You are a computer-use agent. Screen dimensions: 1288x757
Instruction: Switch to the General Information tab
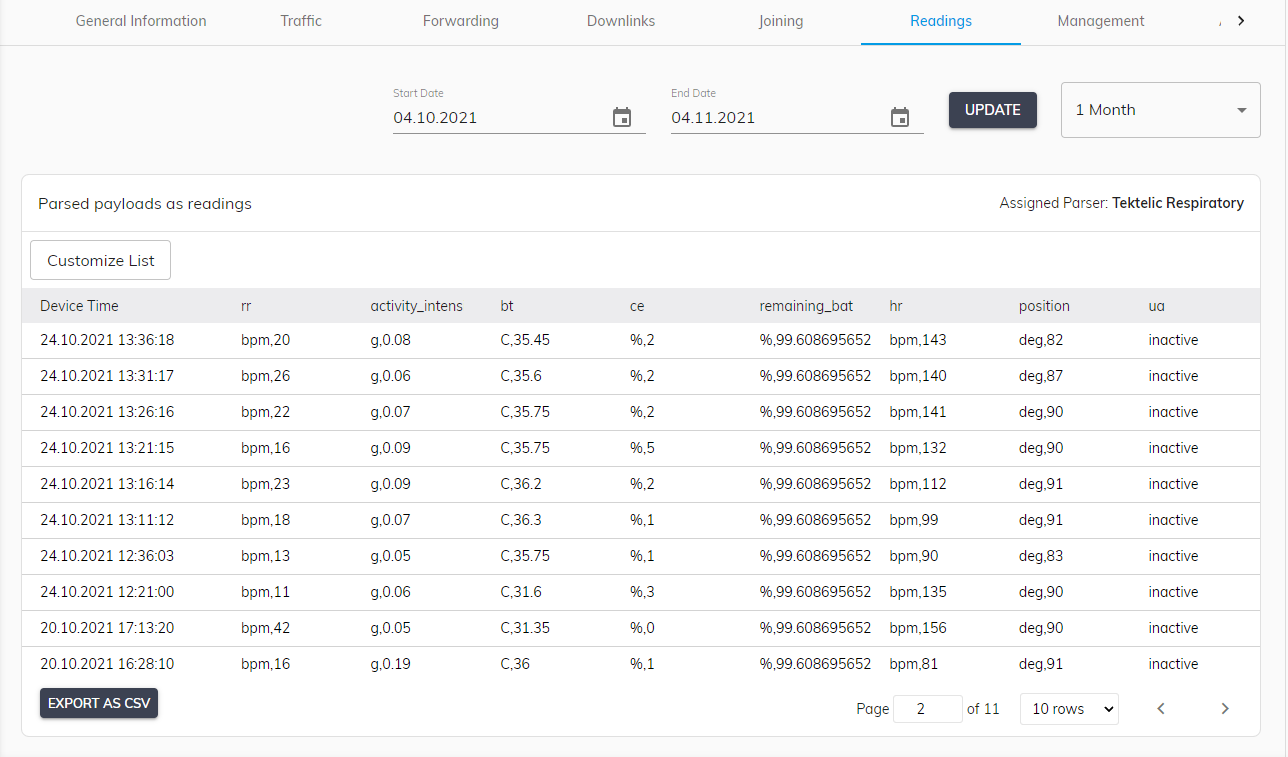coord(141,21)
